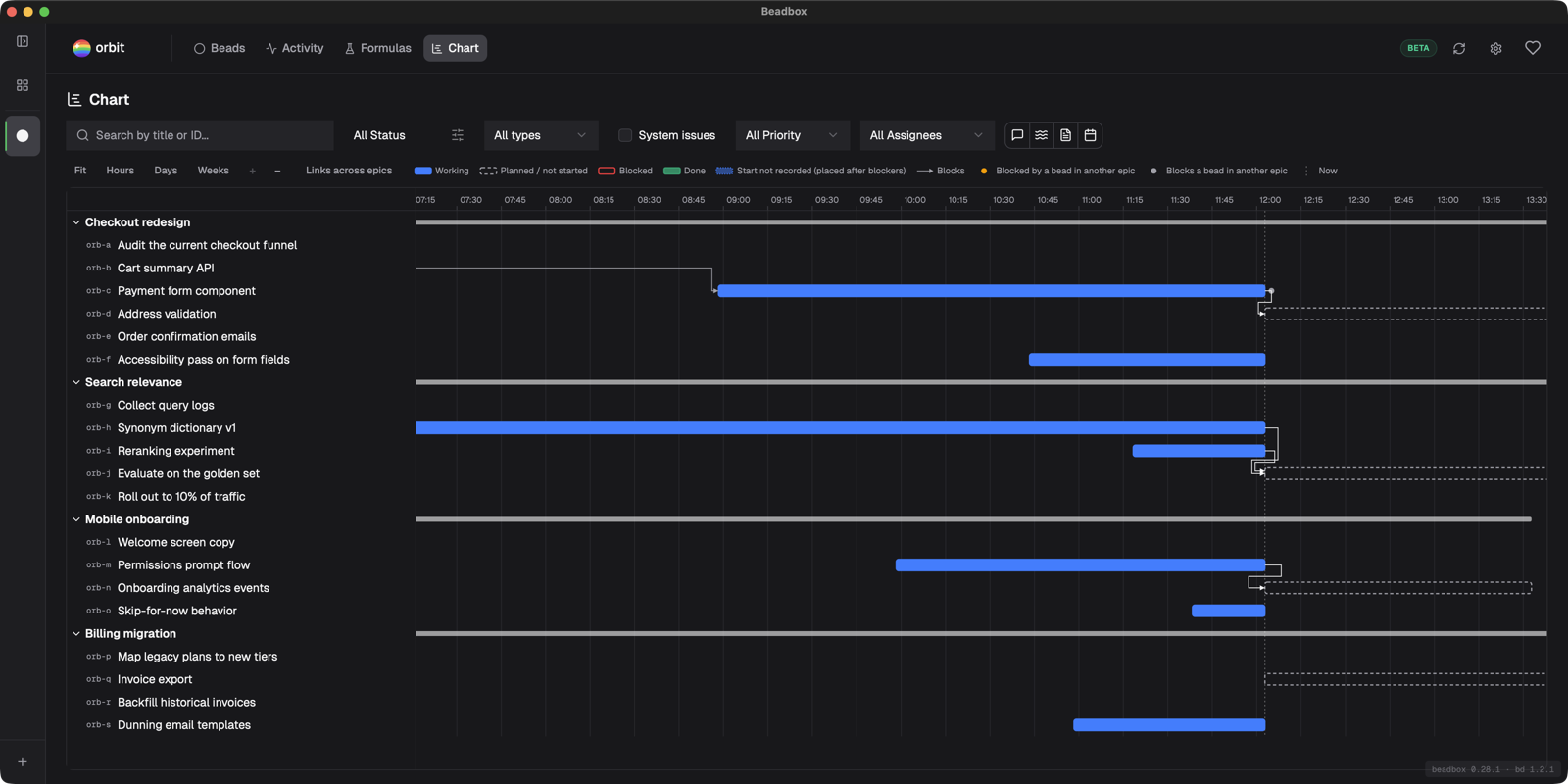Zoom out chart with minus icon
Viewport: 1568px width, 784px height.
point(277,171)
